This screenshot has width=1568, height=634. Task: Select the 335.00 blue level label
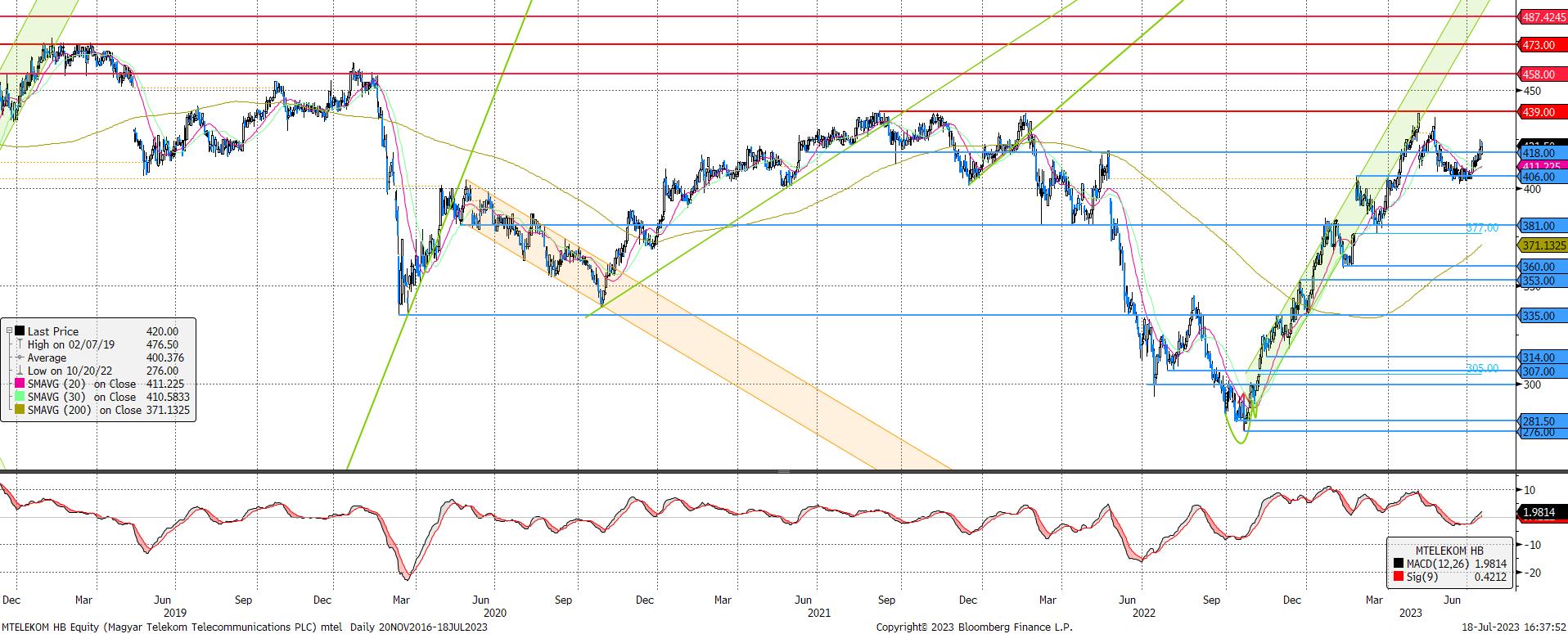coord(1542,316)
